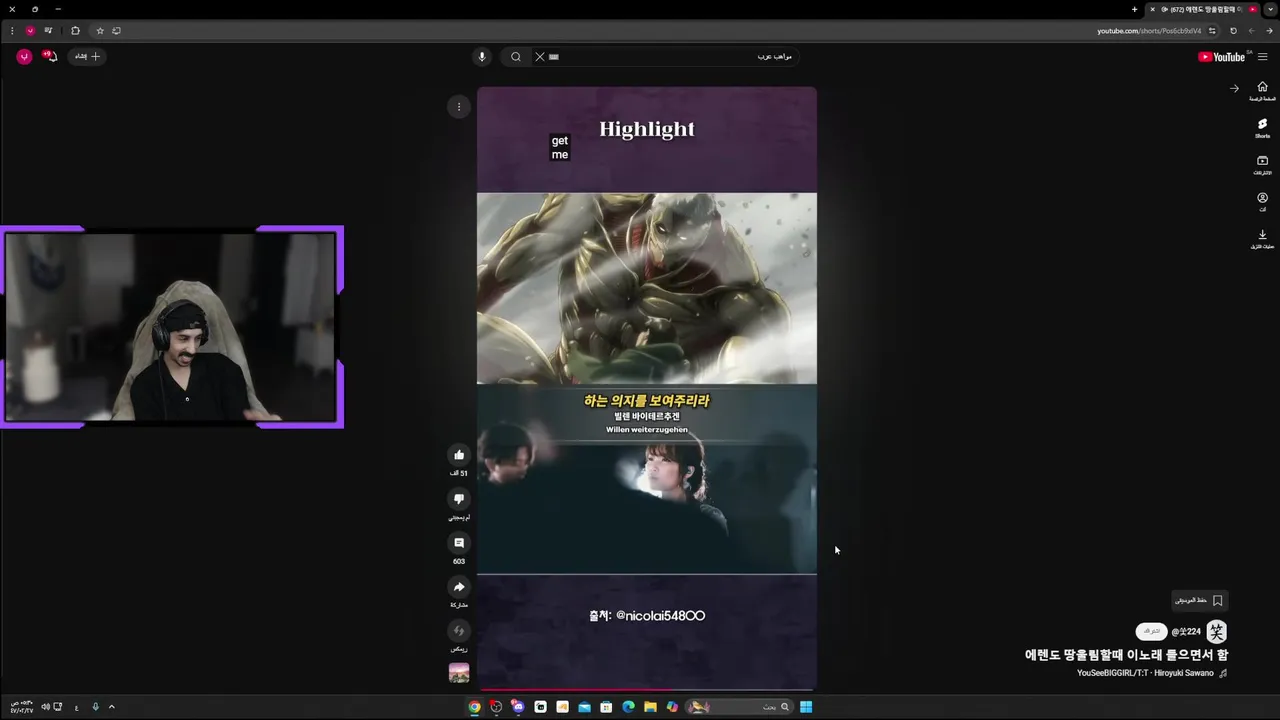Click the icon next to the bookmark star
The height and width of the screenshot is (720, 1280).
(x=116, y=31)
